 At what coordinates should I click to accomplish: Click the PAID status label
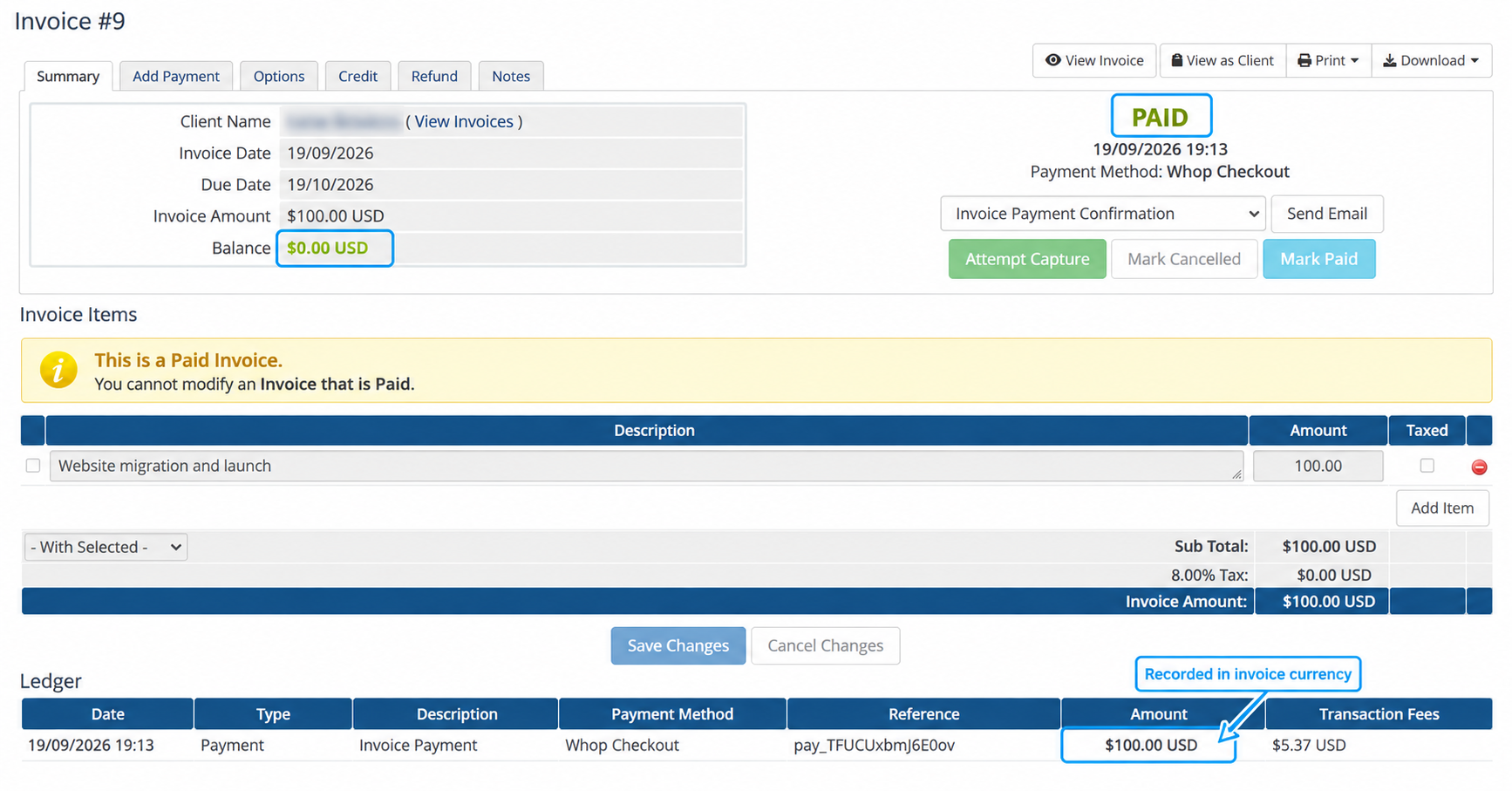[1160, 117]
